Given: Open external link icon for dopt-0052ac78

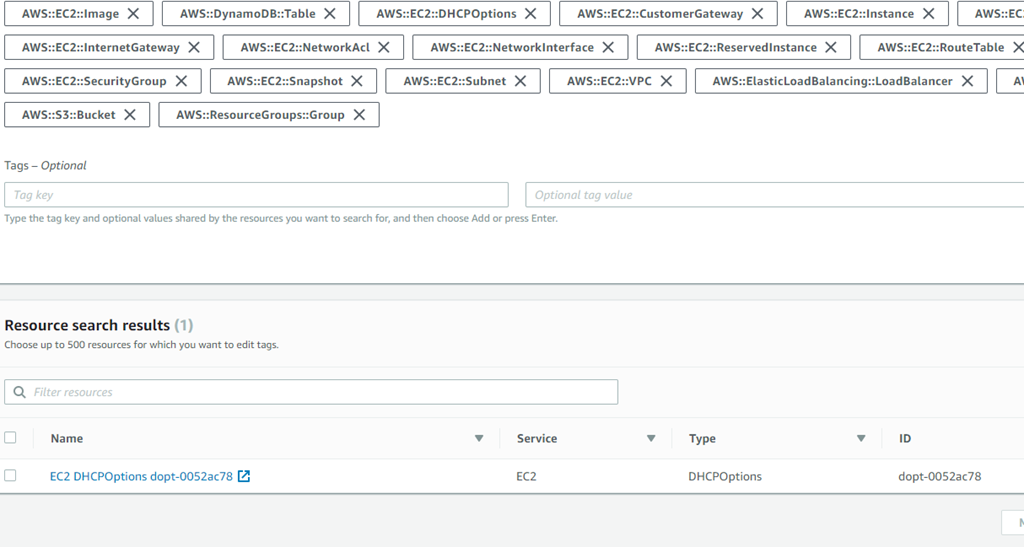Looking at the screenshot, I should pos(244,477).
